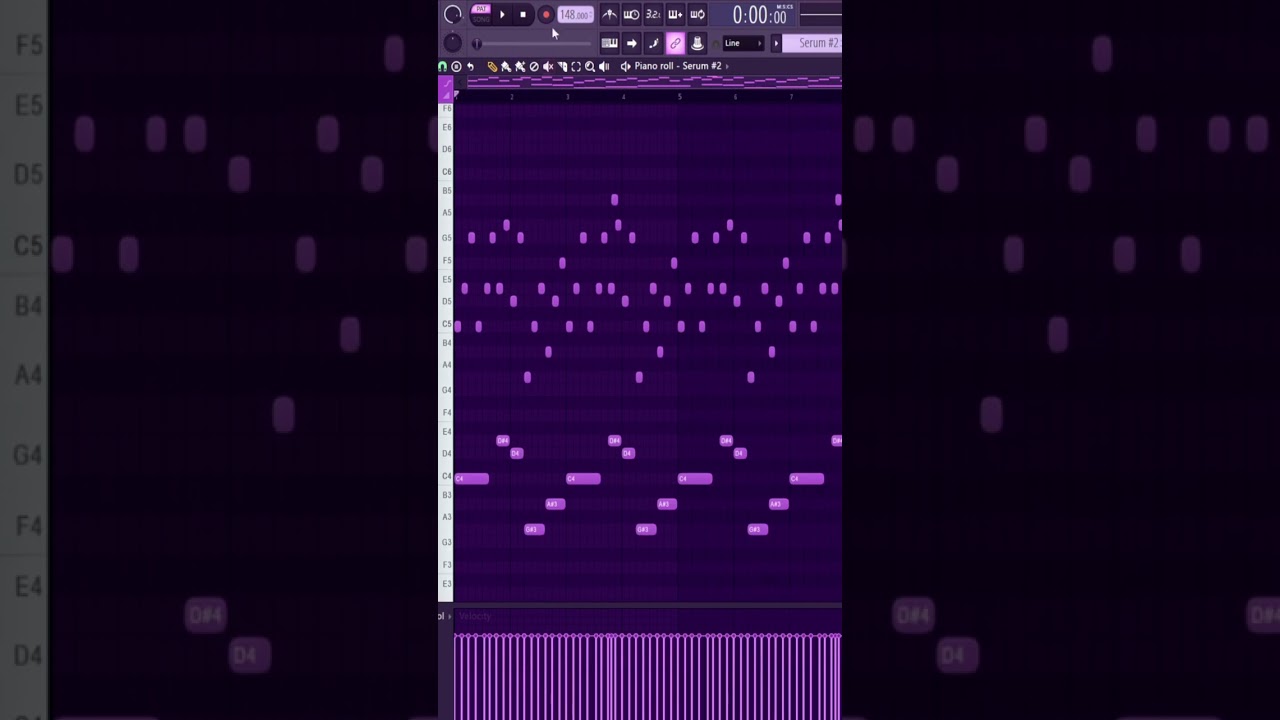Toggle overdub recording with the keyboard-plus icon
Screen dimensions: 1280x720
coord(675,15)
